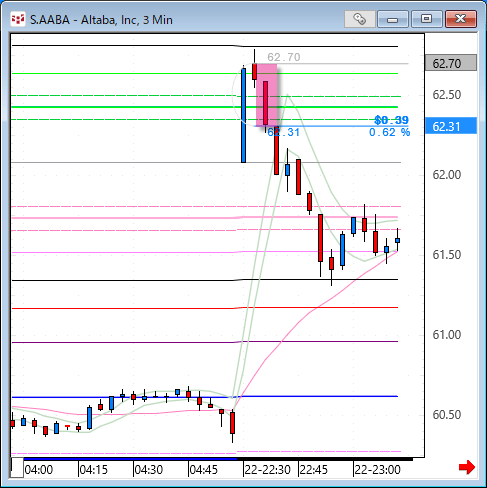Click the 22:45 time axis label
This screenshot has height=488, width=487.
[314, 470]
